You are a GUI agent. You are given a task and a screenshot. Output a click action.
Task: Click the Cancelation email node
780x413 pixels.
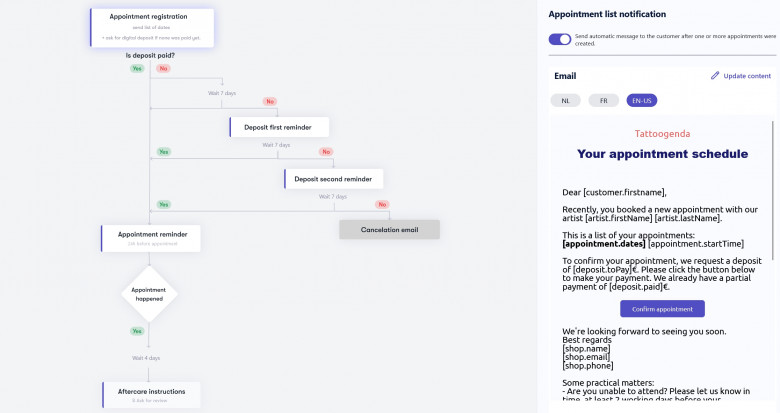coord(389,230)
